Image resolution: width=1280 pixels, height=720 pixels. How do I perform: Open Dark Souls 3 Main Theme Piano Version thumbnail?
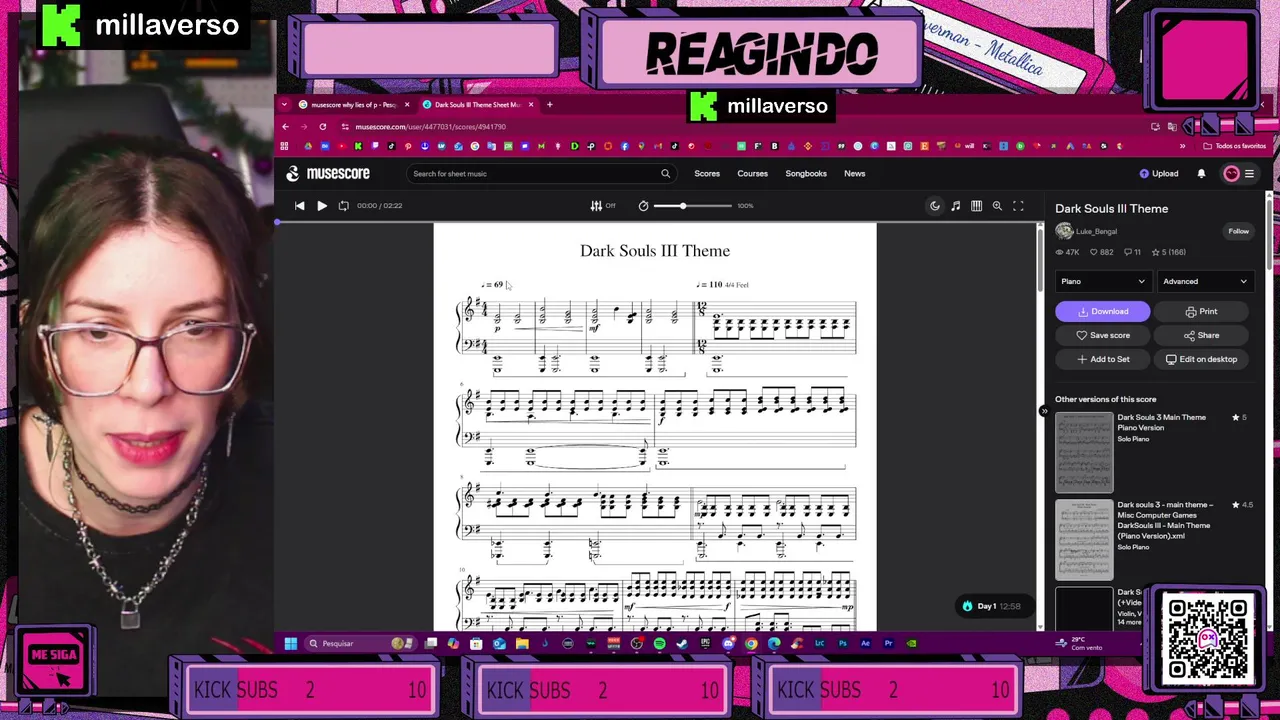click(x=1084, y=453)
